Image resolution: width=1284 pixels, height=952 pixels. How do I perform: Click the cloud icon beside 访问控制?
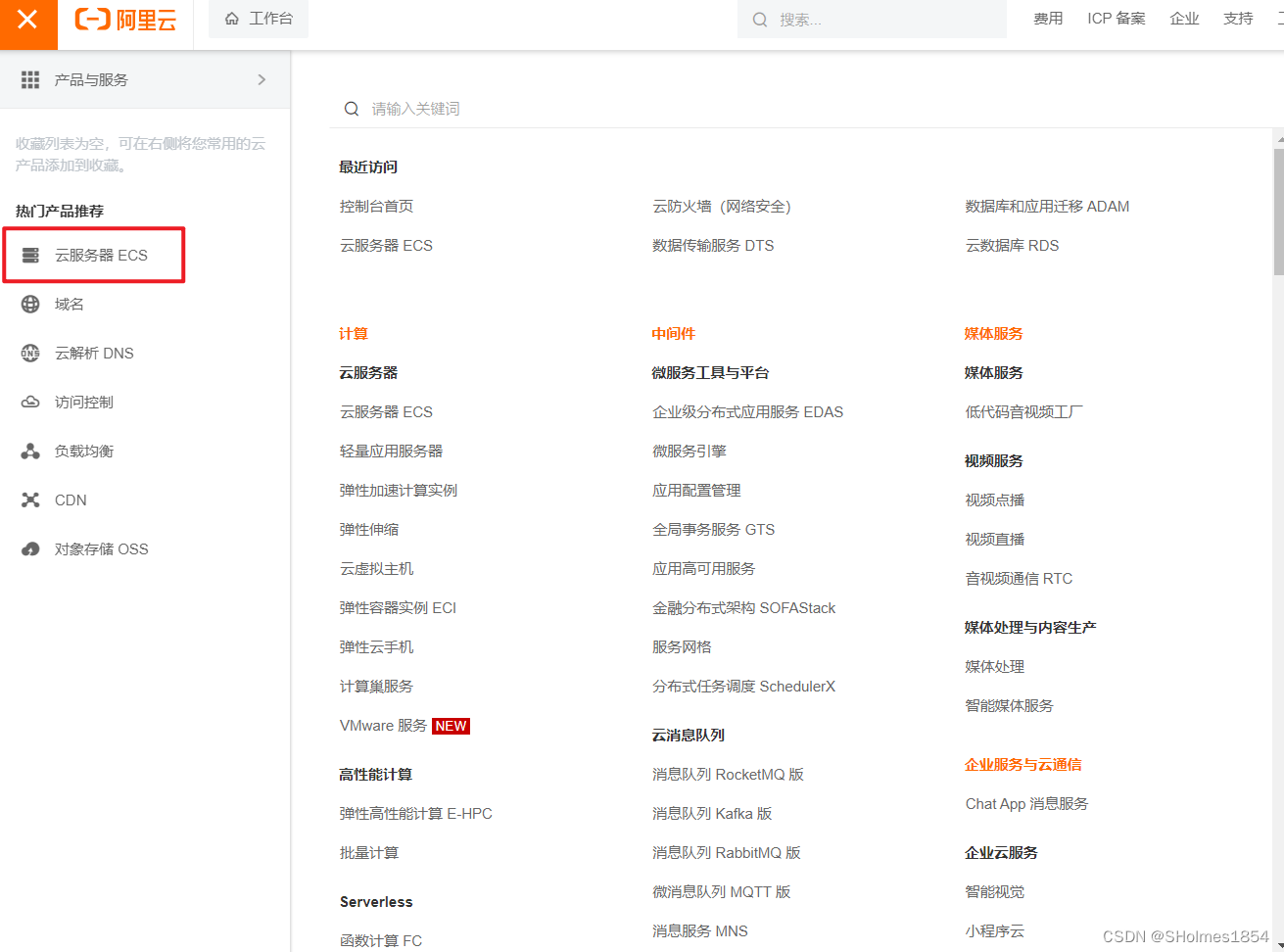click(29, 402)
